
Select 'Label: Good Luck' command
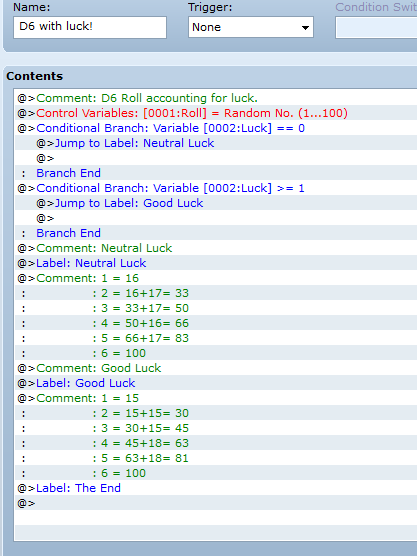216,383
